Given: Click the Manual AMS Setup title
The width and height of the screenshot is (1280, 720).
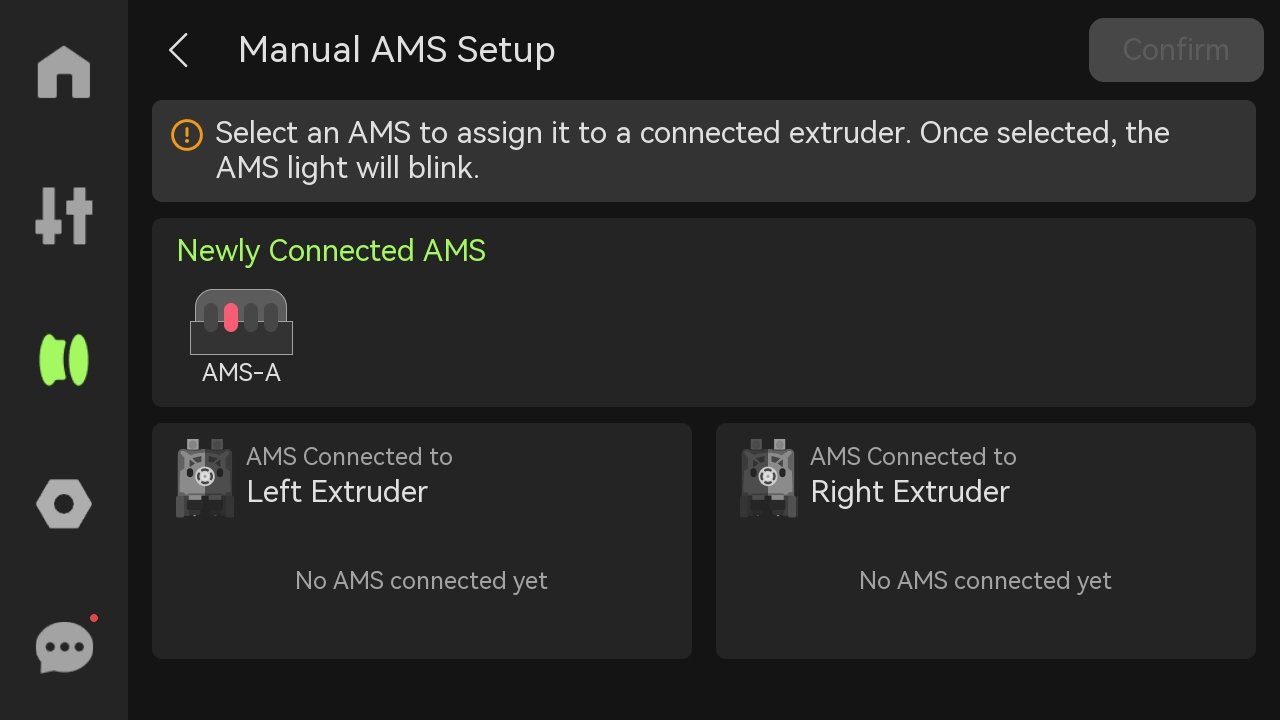Looking at the screenshot, I should pyautogui.click(x=397, y=50).
